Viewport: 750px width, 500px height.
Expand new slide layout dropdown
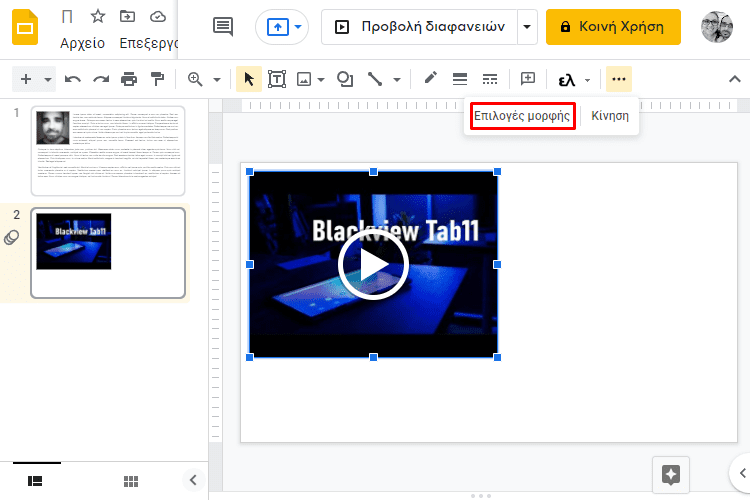click(48, 79)
